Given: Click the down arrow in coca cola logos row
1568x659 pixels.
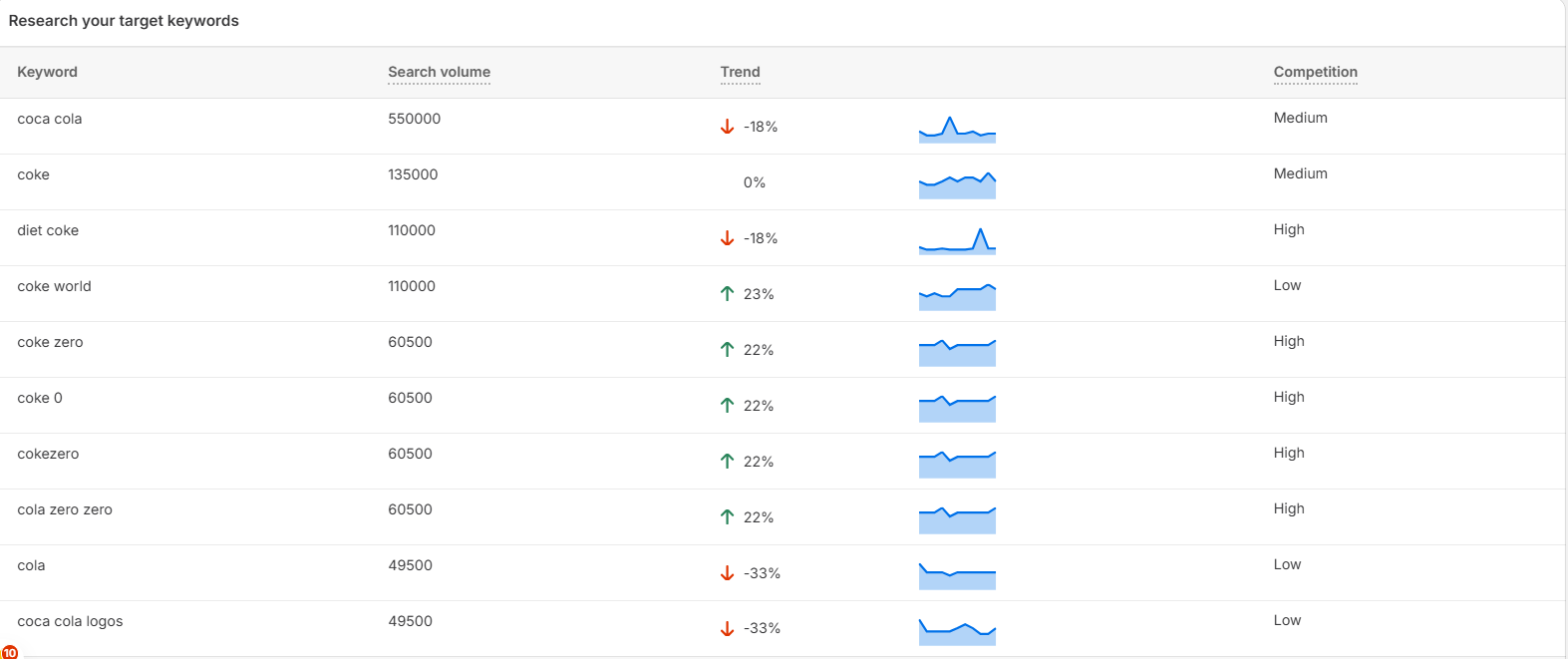Looking at the screenshot, I should coord(727,628).
